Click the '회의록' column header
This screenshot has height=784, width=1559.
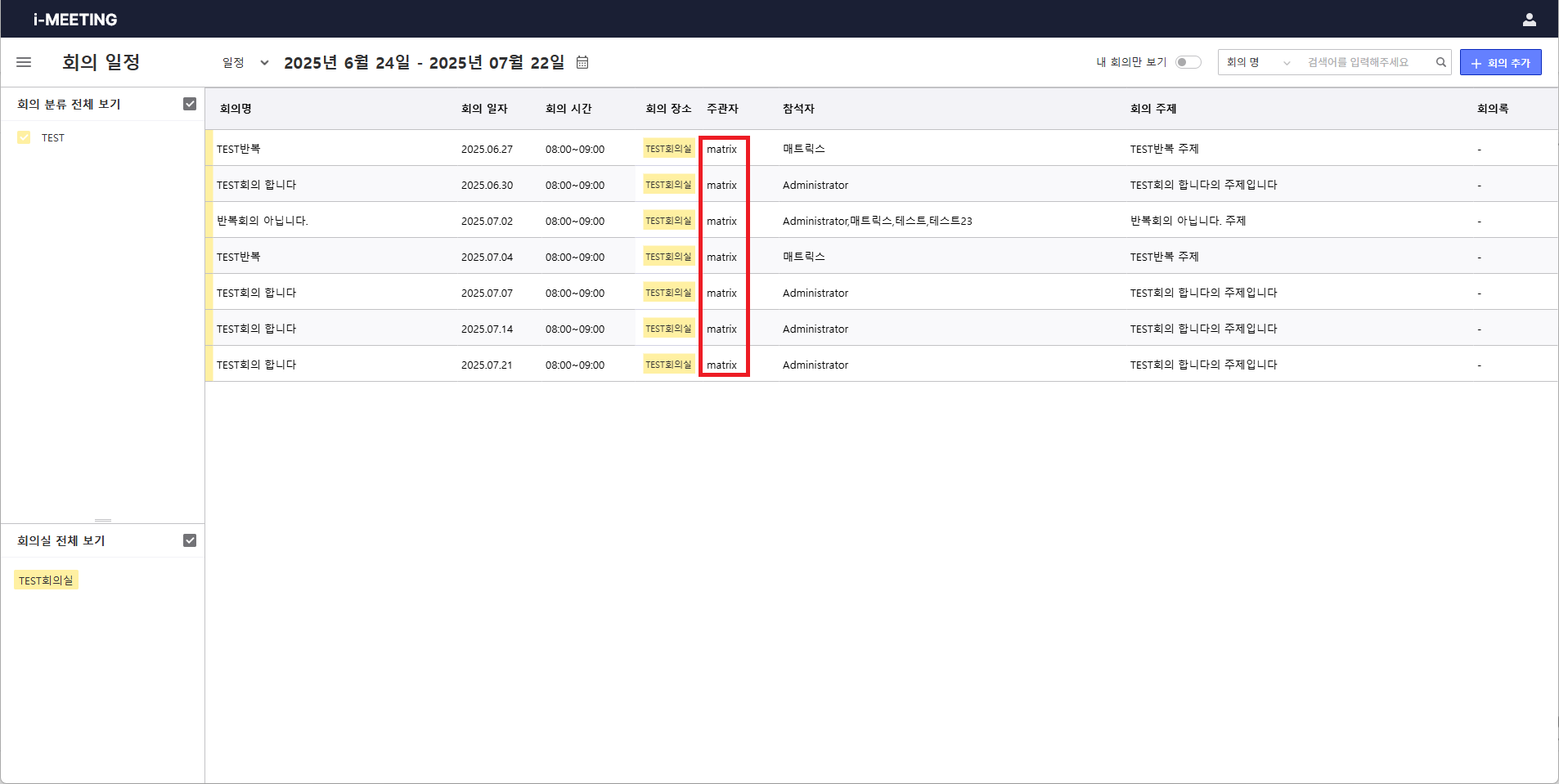pos(1493,109)
